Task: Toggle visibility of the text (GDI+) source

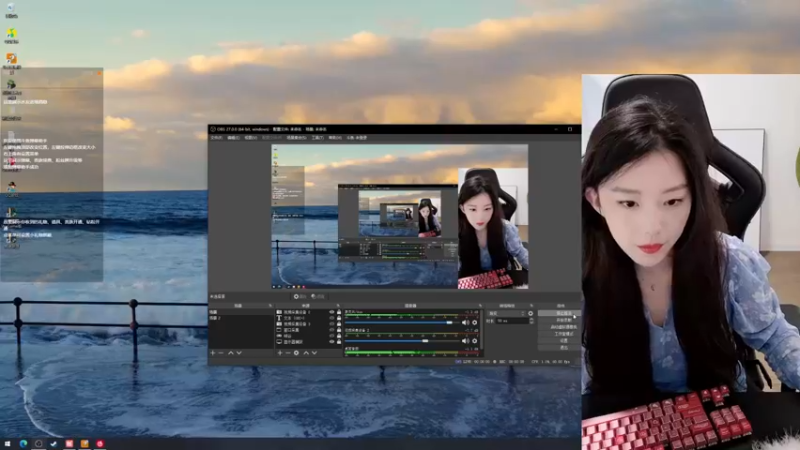Action: tap(332, 318)
